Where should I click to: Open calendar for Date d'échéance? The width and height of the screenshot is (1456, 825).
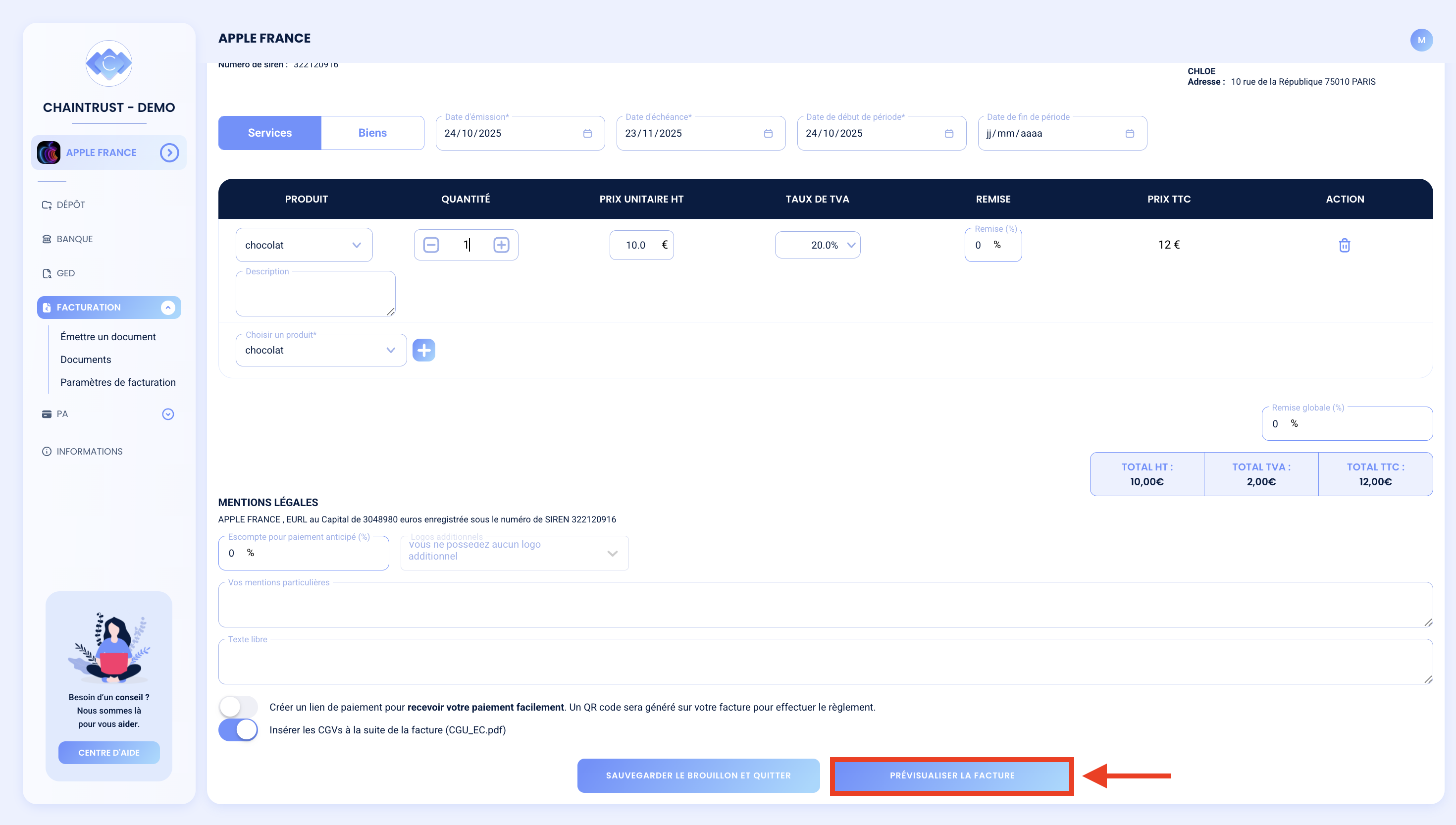pyautogui.click(x=768, y=133)
